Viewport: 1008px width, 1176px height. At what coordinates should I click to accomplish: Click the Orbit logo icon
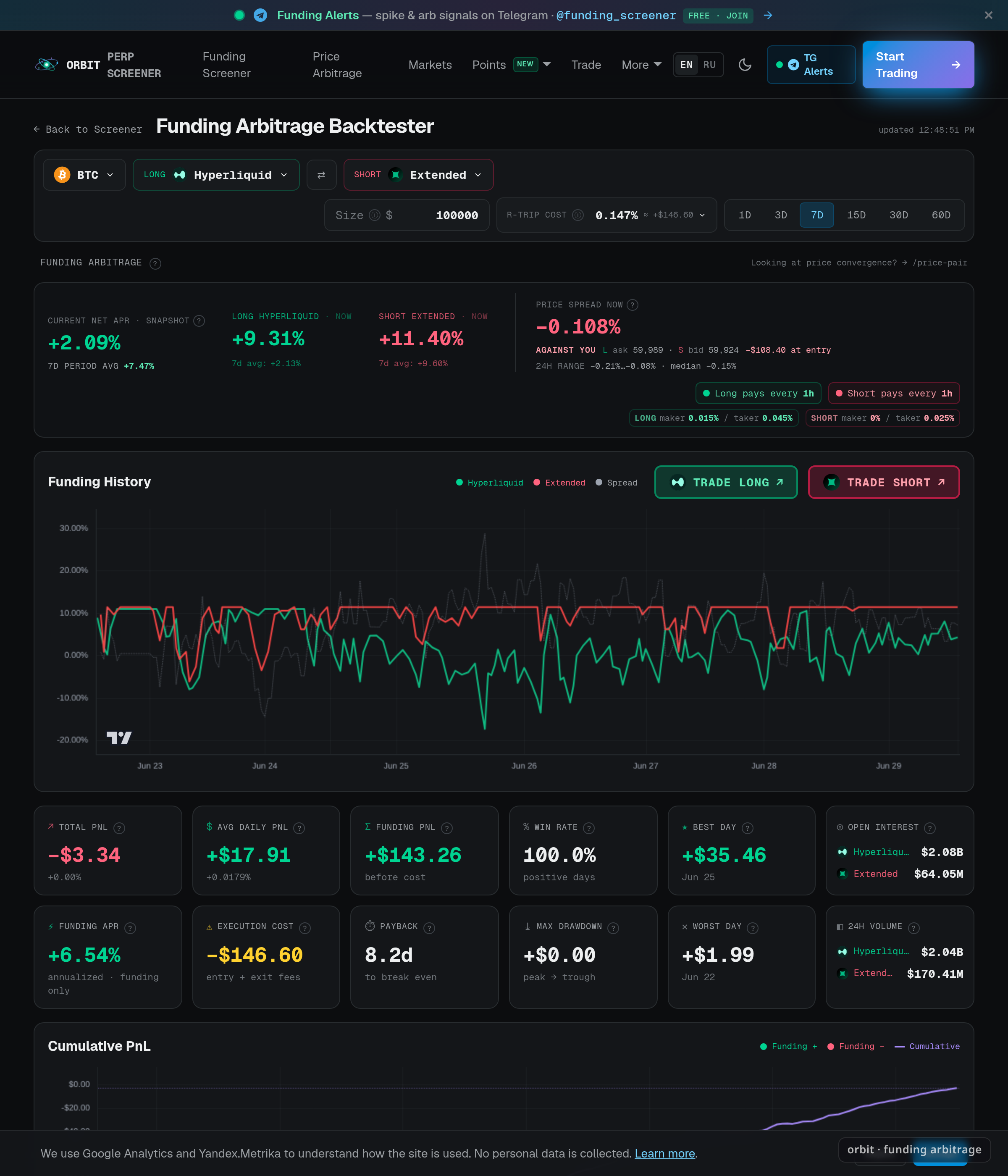pos(47,65)
